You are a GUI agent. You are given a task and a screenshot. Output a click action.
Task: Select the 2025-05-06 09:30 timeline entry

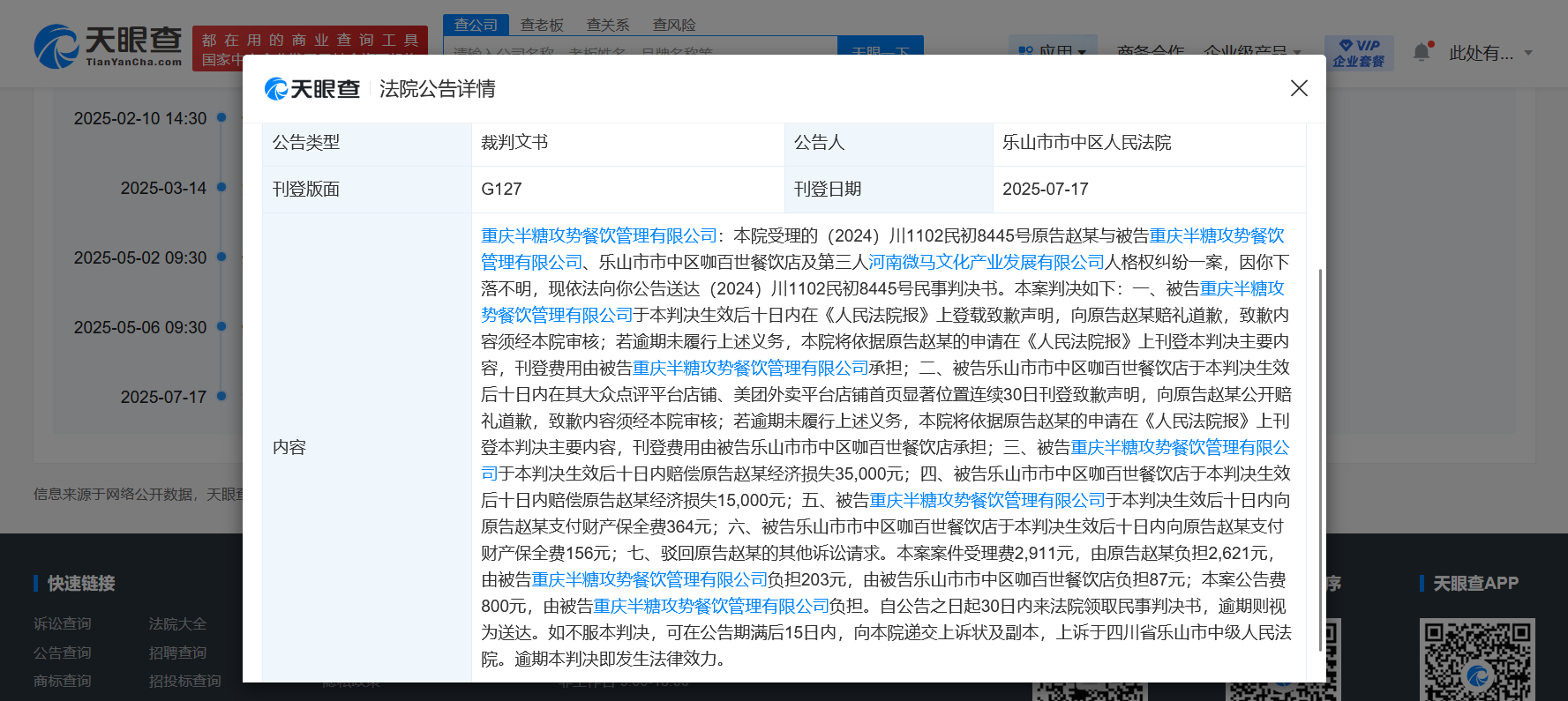(140, 327)
